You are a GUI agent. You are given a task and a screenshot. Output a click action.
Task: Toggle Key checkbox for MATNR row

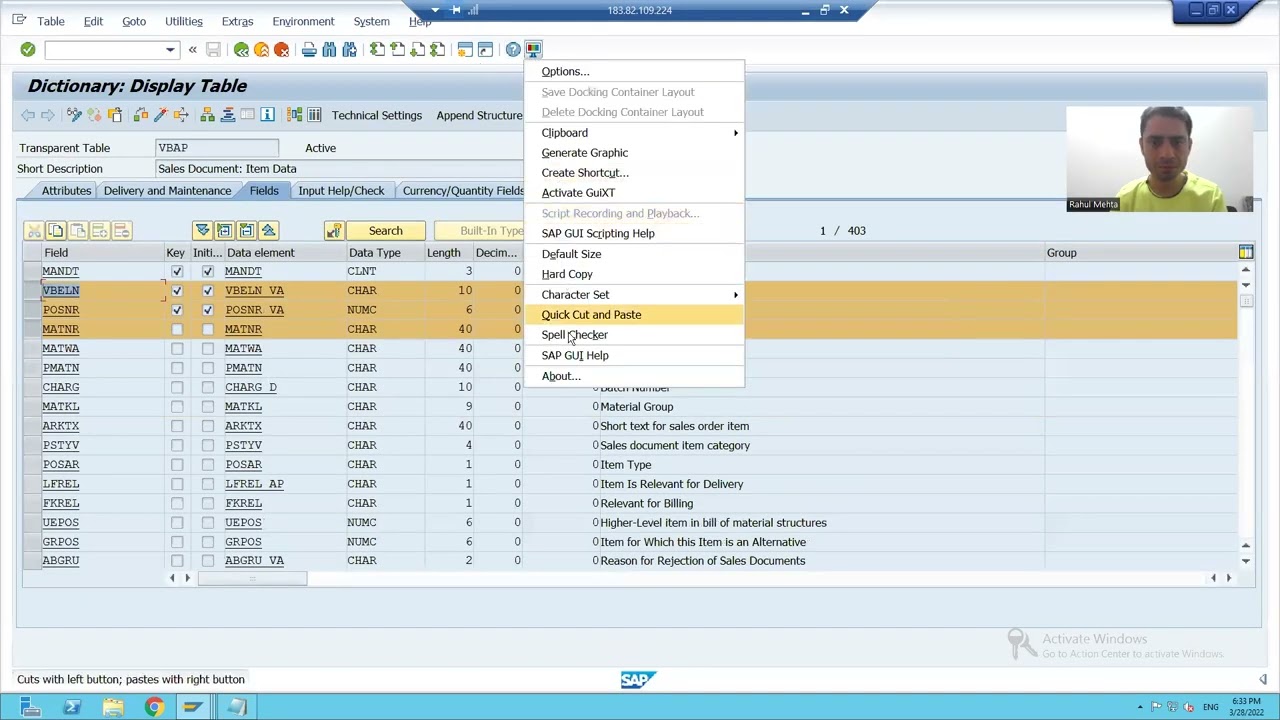coord(177,329)
